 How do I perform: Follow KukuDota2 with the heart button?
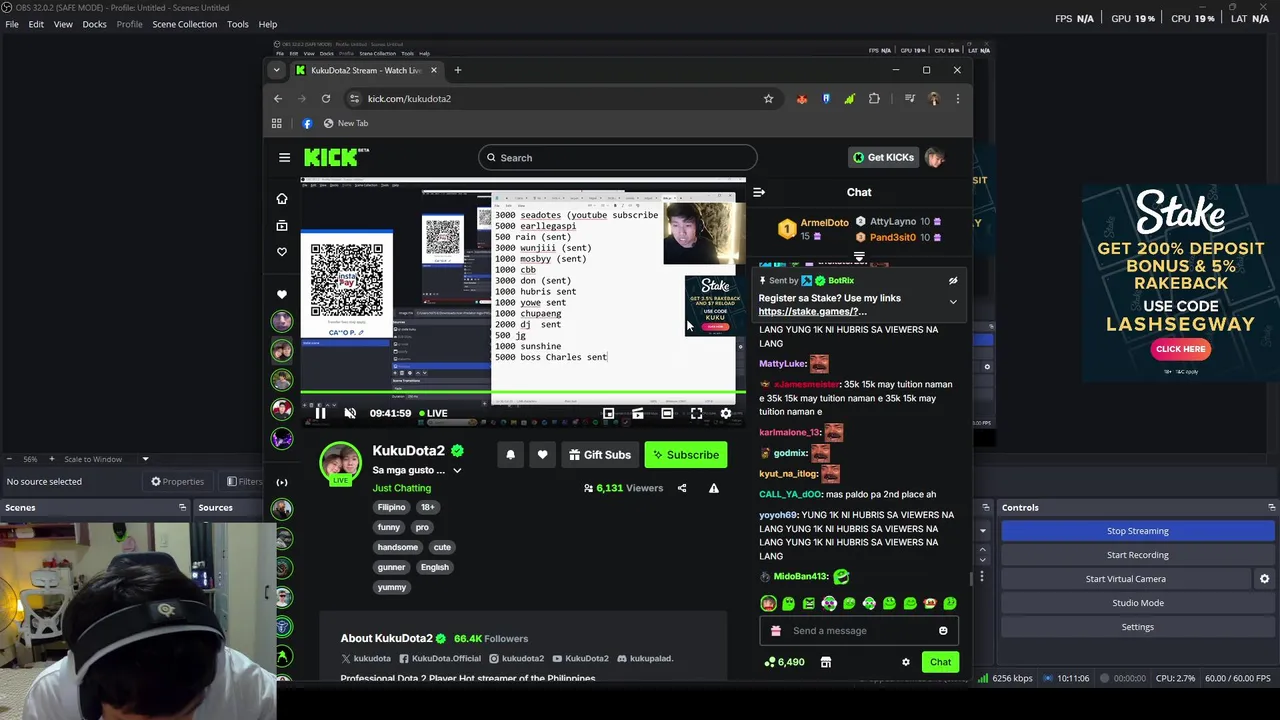click(542, 455)
